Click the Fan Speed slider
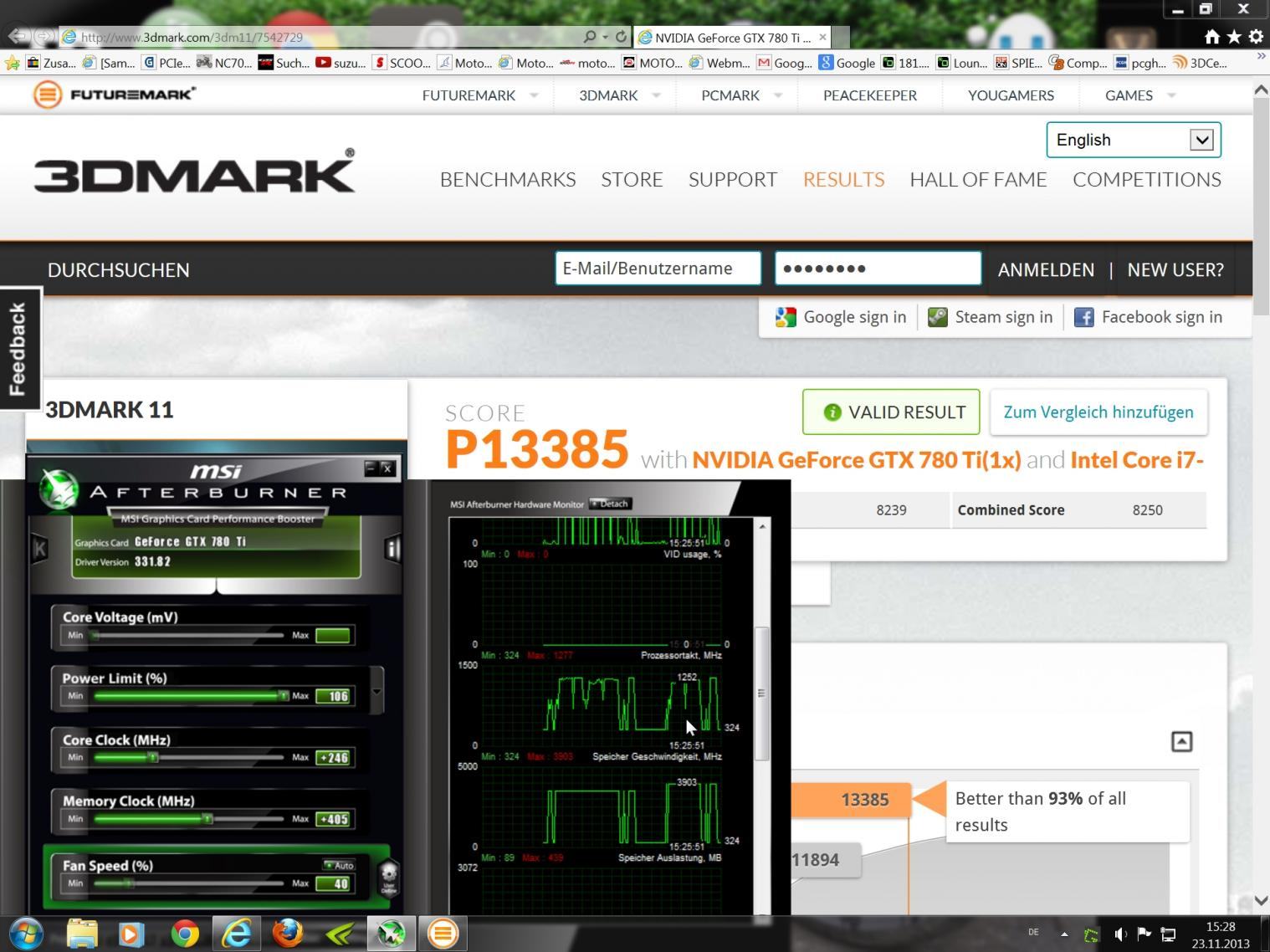 (x=187, y=883)
